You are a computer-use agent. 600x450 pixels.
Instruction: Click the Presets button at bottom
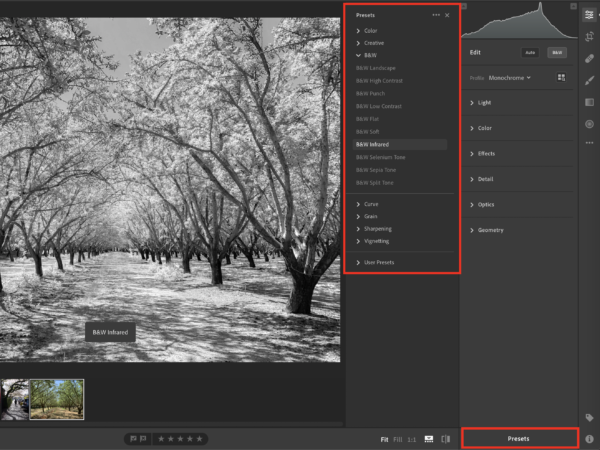pos(520,439)
